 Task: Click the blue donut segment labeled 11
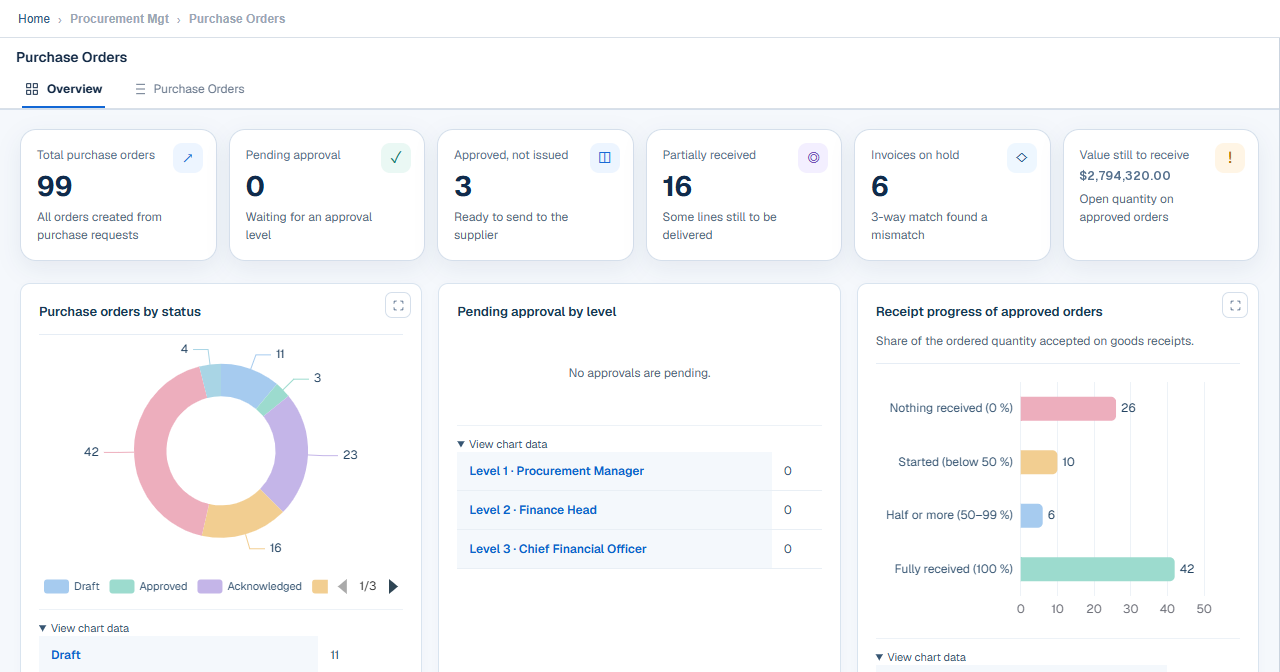[245, 383]
